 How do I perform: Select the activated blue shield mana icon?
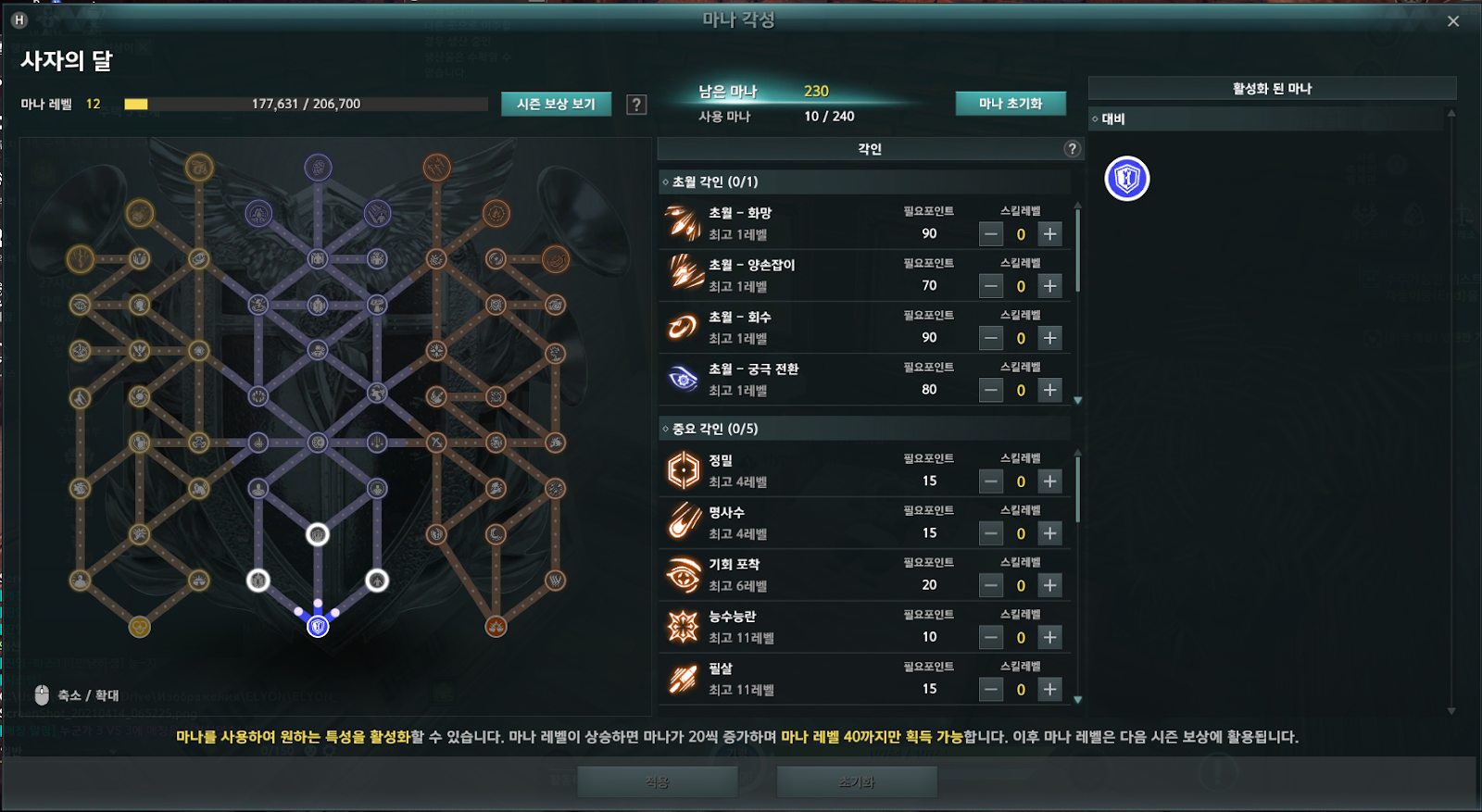[1127, 179]
